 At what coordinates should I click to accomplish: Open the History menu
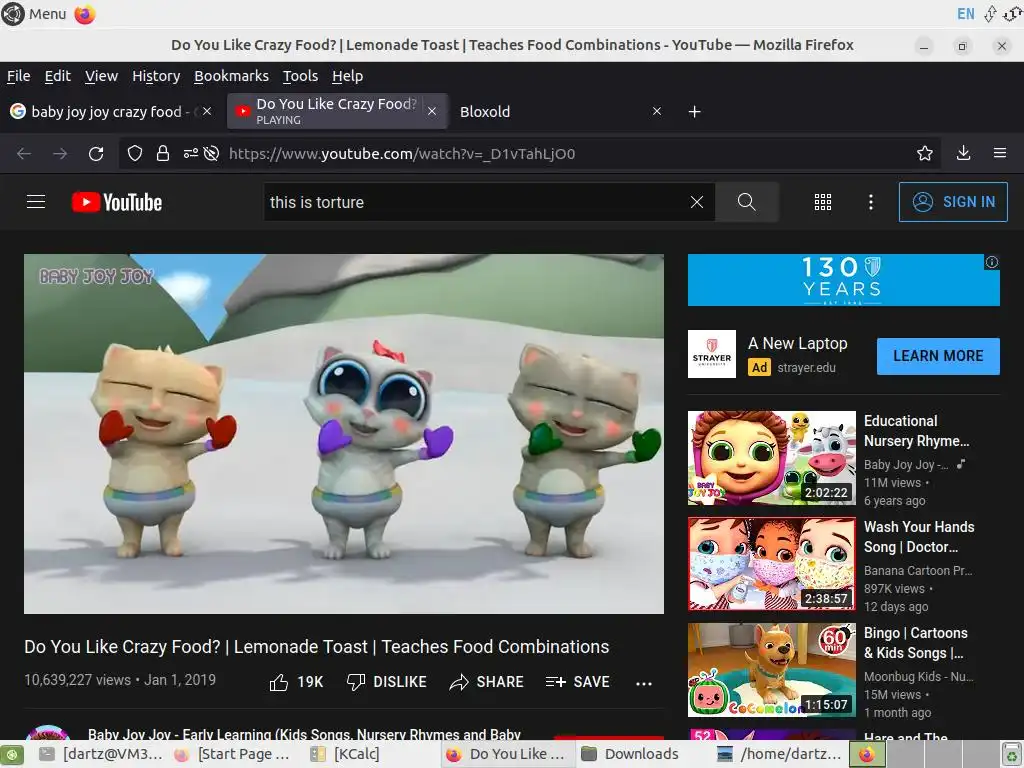coord(156,76)
